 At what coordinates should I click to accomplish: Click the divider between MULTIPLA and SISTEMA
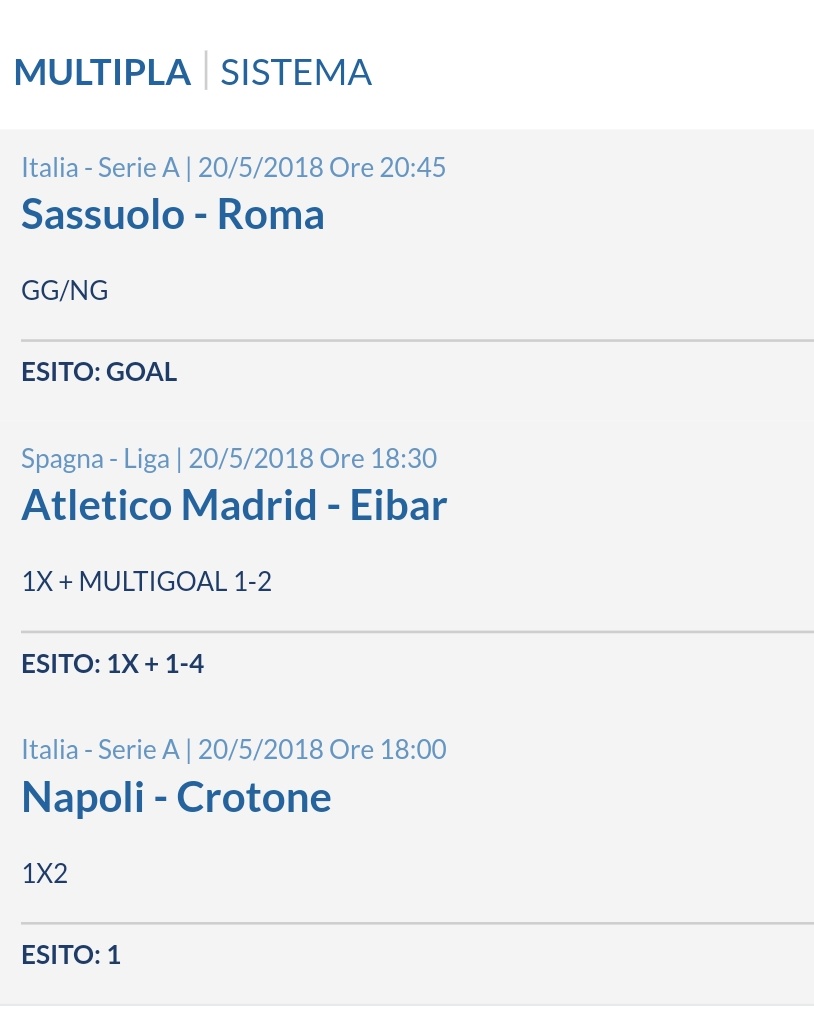[x=206, y=70]
